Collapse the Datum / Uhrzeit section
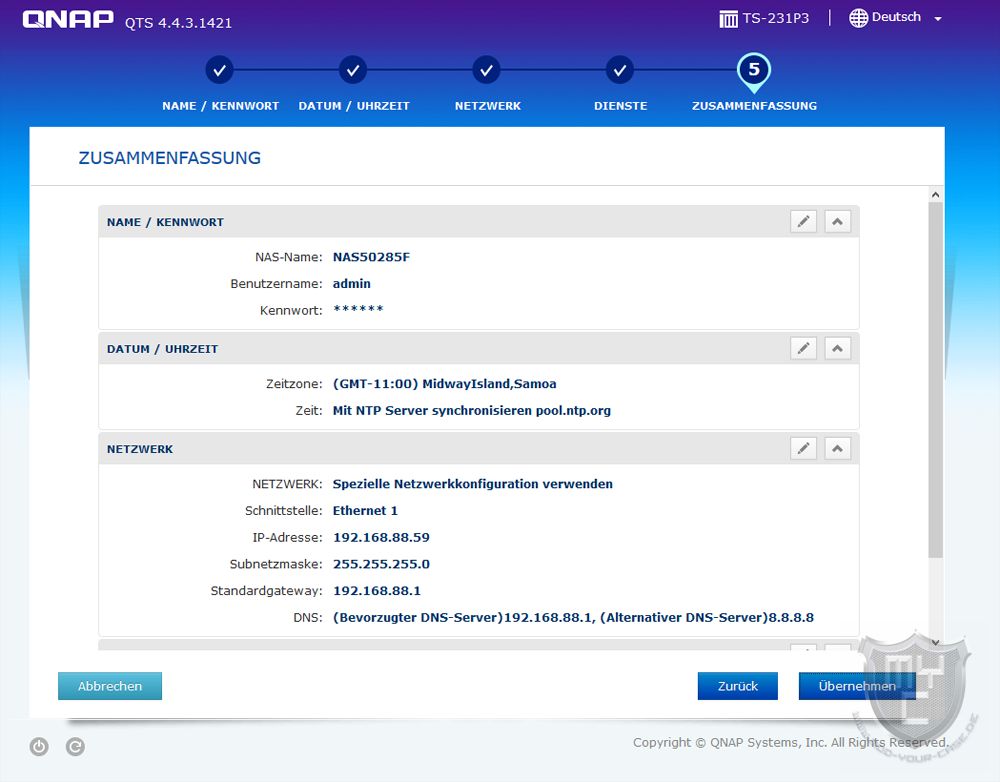The height and width of the screenshot is (782, 1000). tap(837, 348)
